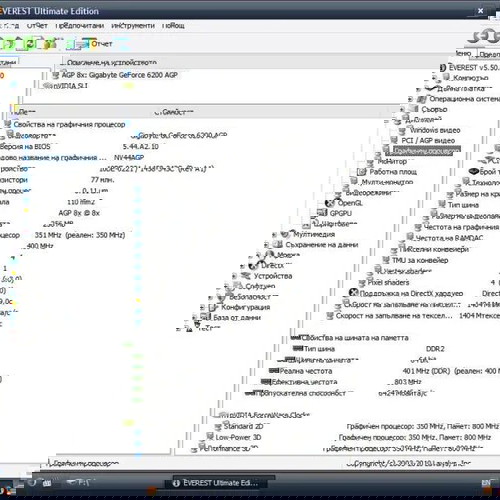The height and width of the screenshot is (500, 500).
Task: Open the Отчет menu in the menu bar
Action: coord(37,26)
